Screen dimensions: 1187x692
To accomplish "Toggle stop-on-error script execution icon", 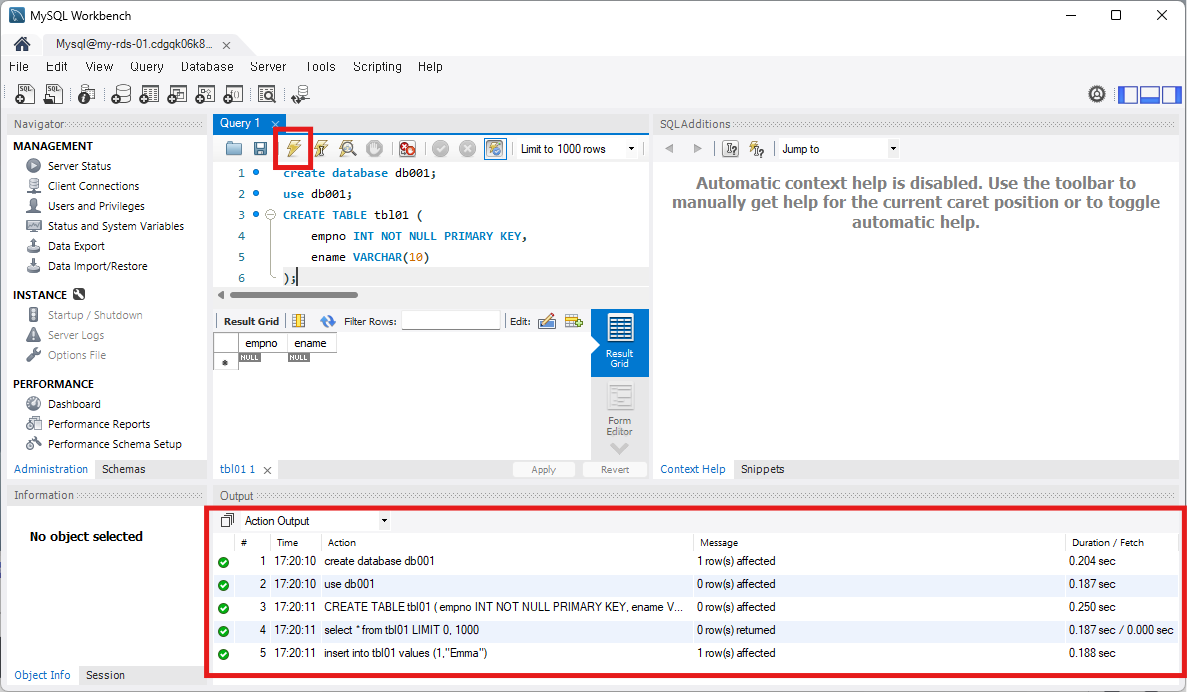I will coord(407,148).
